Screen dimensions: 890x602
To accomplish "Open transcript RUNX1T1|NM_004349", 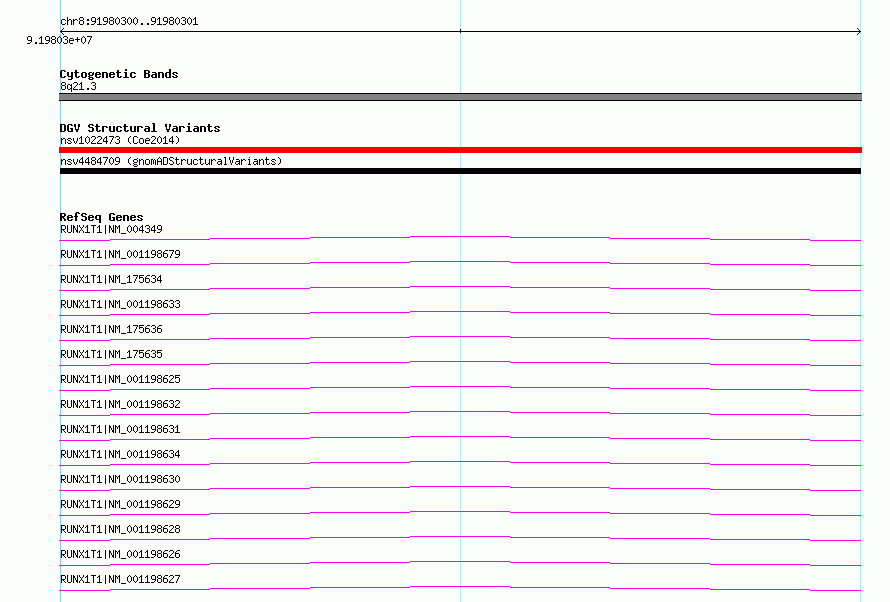I will [x=111, y=229].
